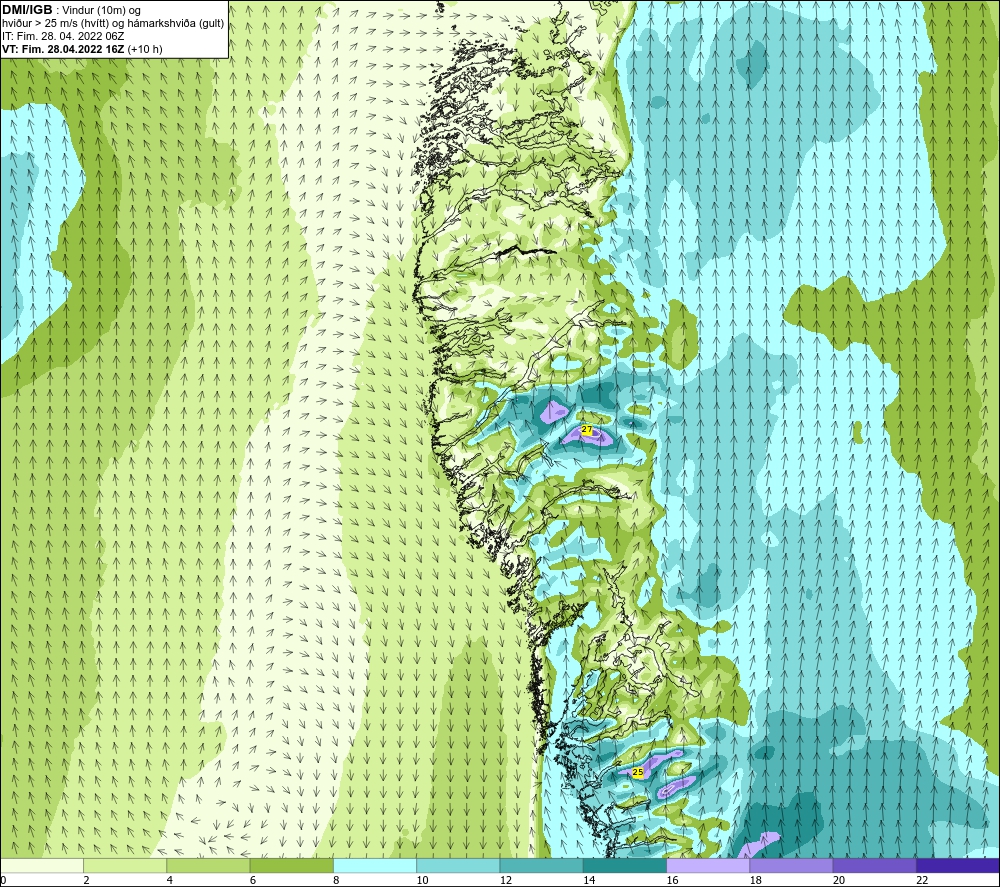This screenshot has width=1000, height=887.
Task: Click the DMI/IGB title text
Action: 27,10
